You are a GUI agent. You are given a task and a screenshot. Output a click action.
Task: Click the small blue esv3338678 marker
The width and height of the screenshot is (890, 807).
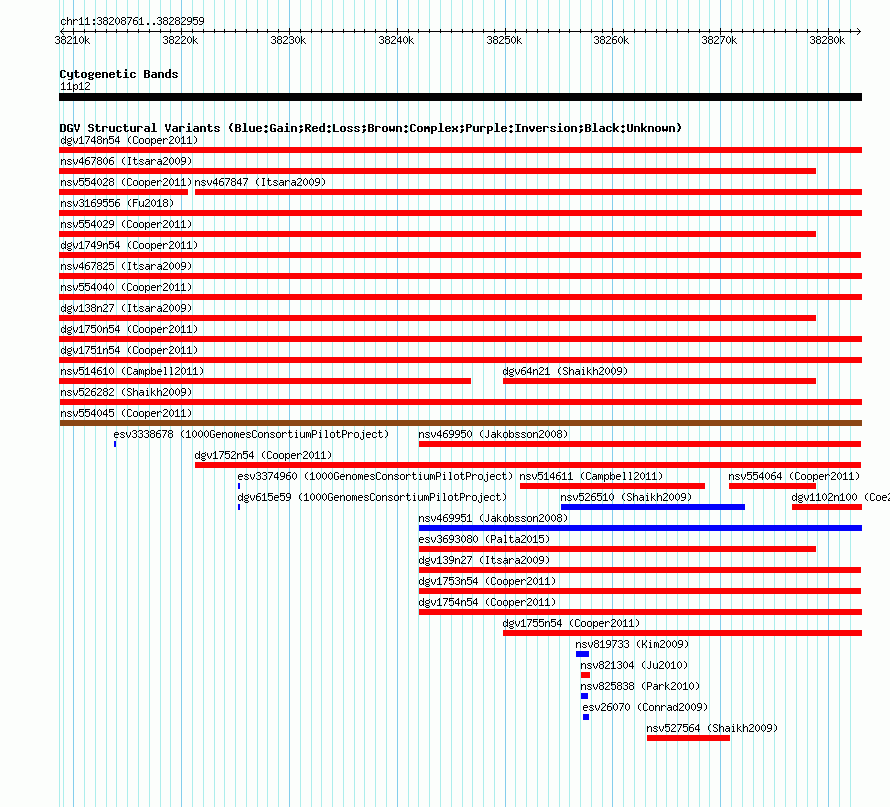115,444
